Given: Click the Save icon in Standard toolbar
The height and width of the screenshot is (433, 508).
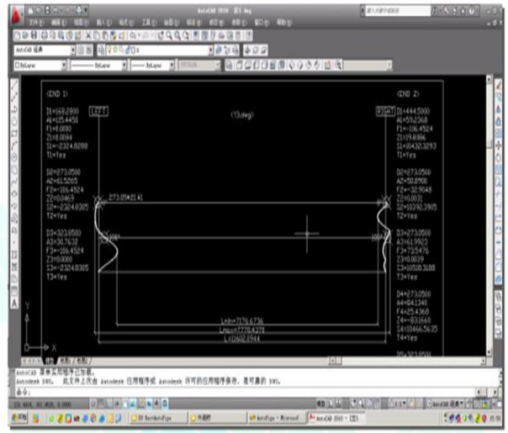Looking at the screenshot, I should pos(34,35).
